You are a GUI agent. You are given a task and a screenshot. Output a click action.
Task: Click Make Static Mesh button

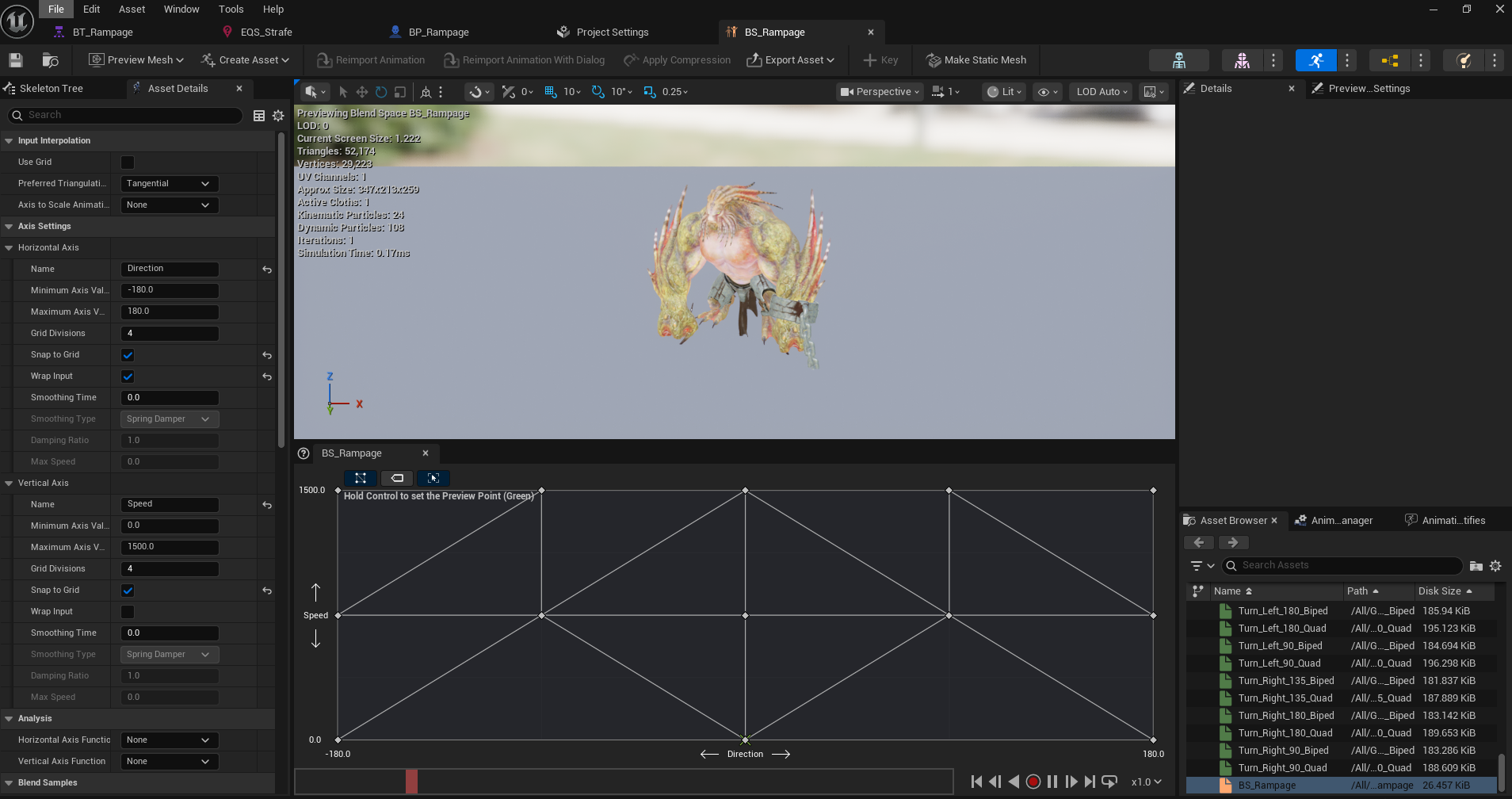coord(977,60)
